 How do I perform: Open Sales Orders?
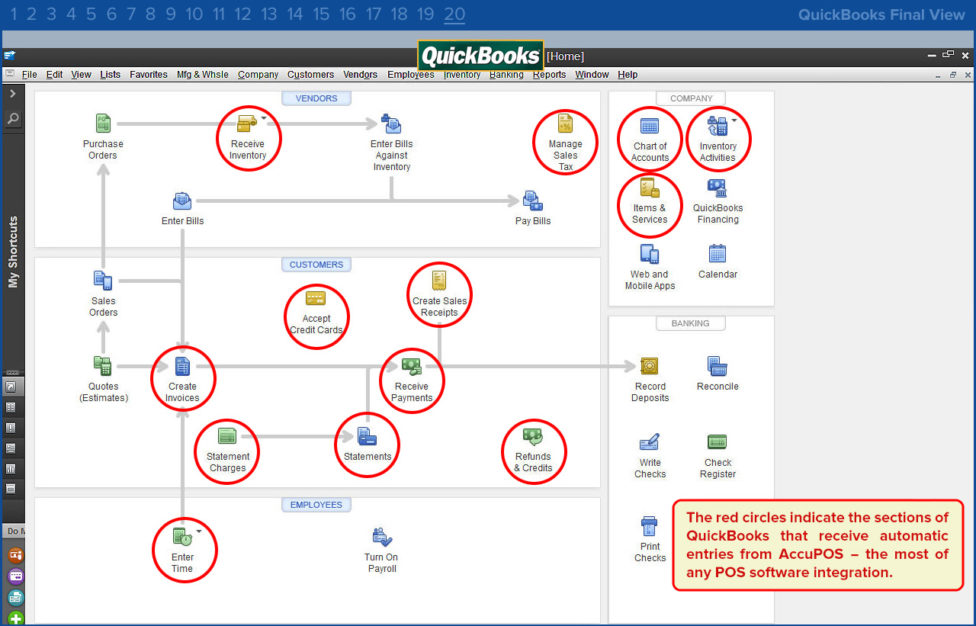tap(103, 281)
